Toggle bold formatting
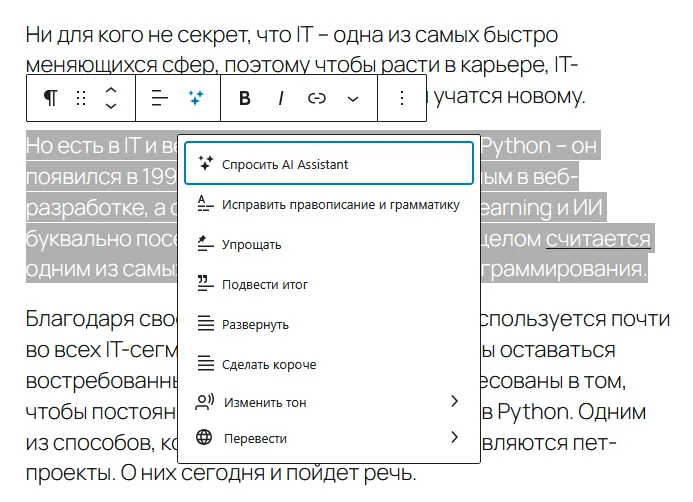 (x=244, y=98)
